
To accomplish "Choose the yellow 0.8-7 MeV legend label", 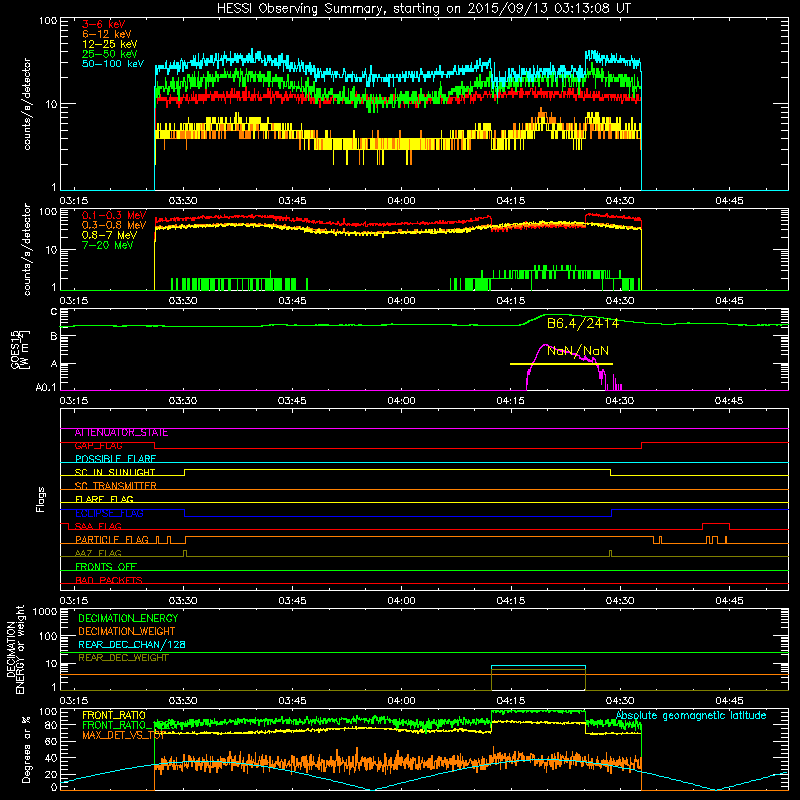I will 109,235.
